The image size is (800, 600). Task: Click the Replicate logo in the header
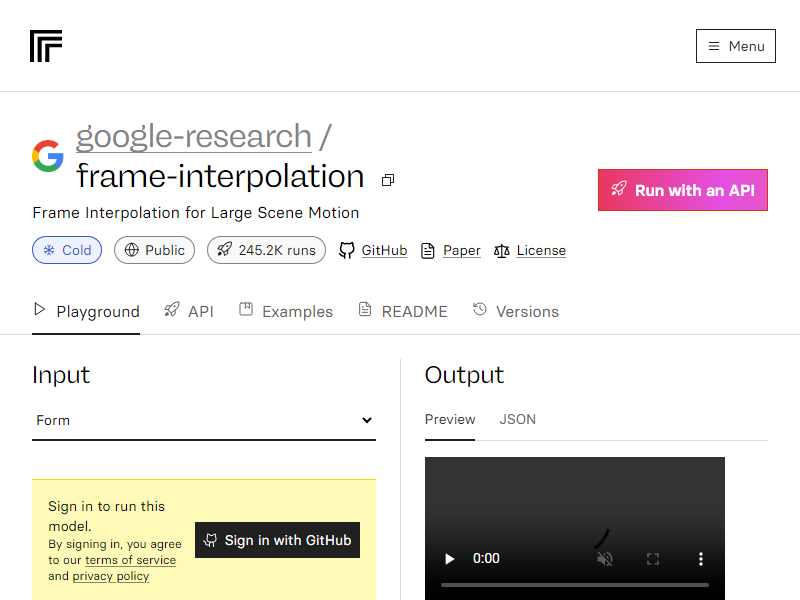46,46
